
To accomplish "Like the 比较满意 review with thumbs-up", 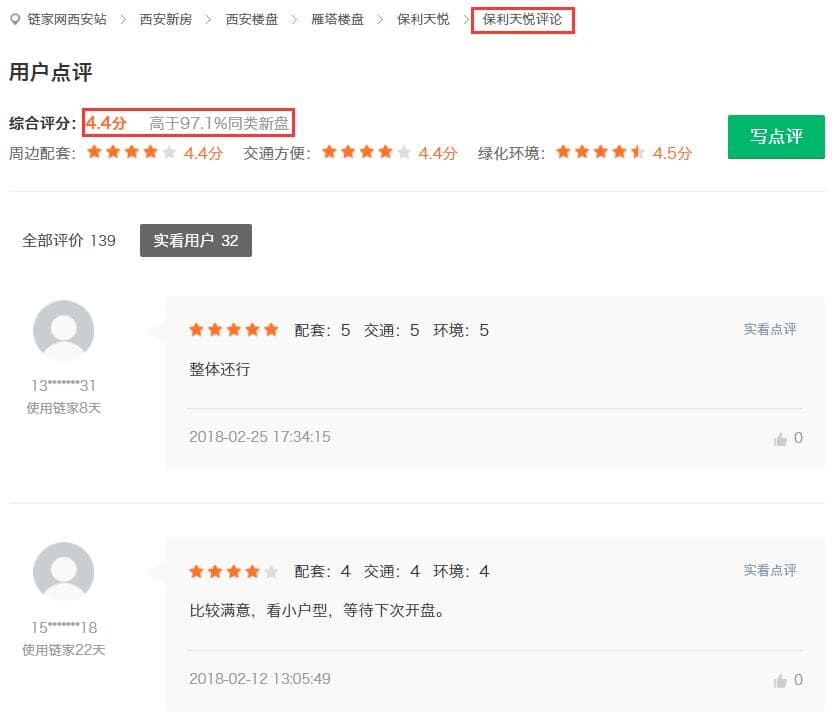I will (x=780, y=681).
